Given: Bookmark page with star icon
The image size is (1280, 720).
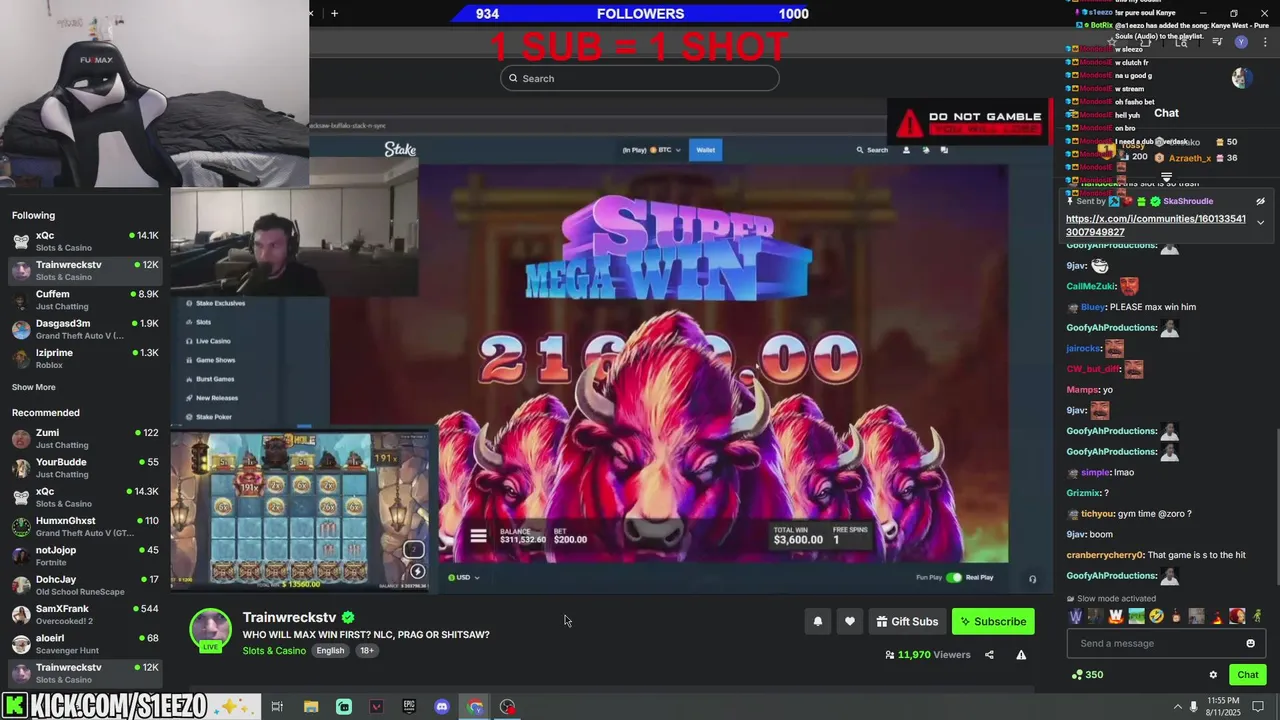Looking at the screenshot, I should 1111,42.
